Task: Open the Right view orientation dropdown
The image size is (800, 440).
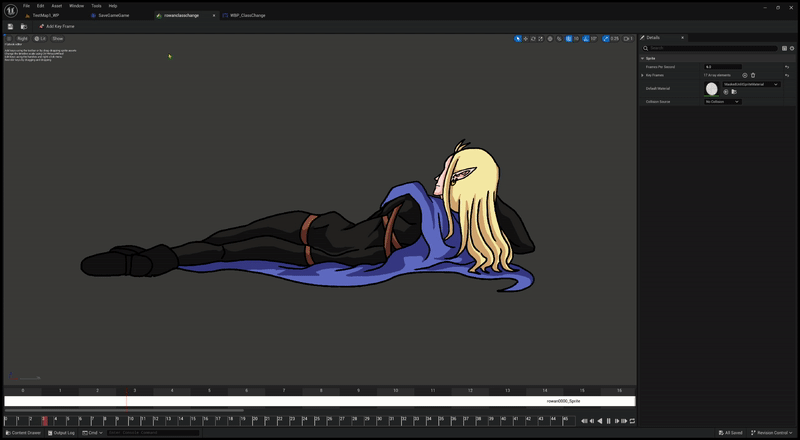Action: pos(22,39)
